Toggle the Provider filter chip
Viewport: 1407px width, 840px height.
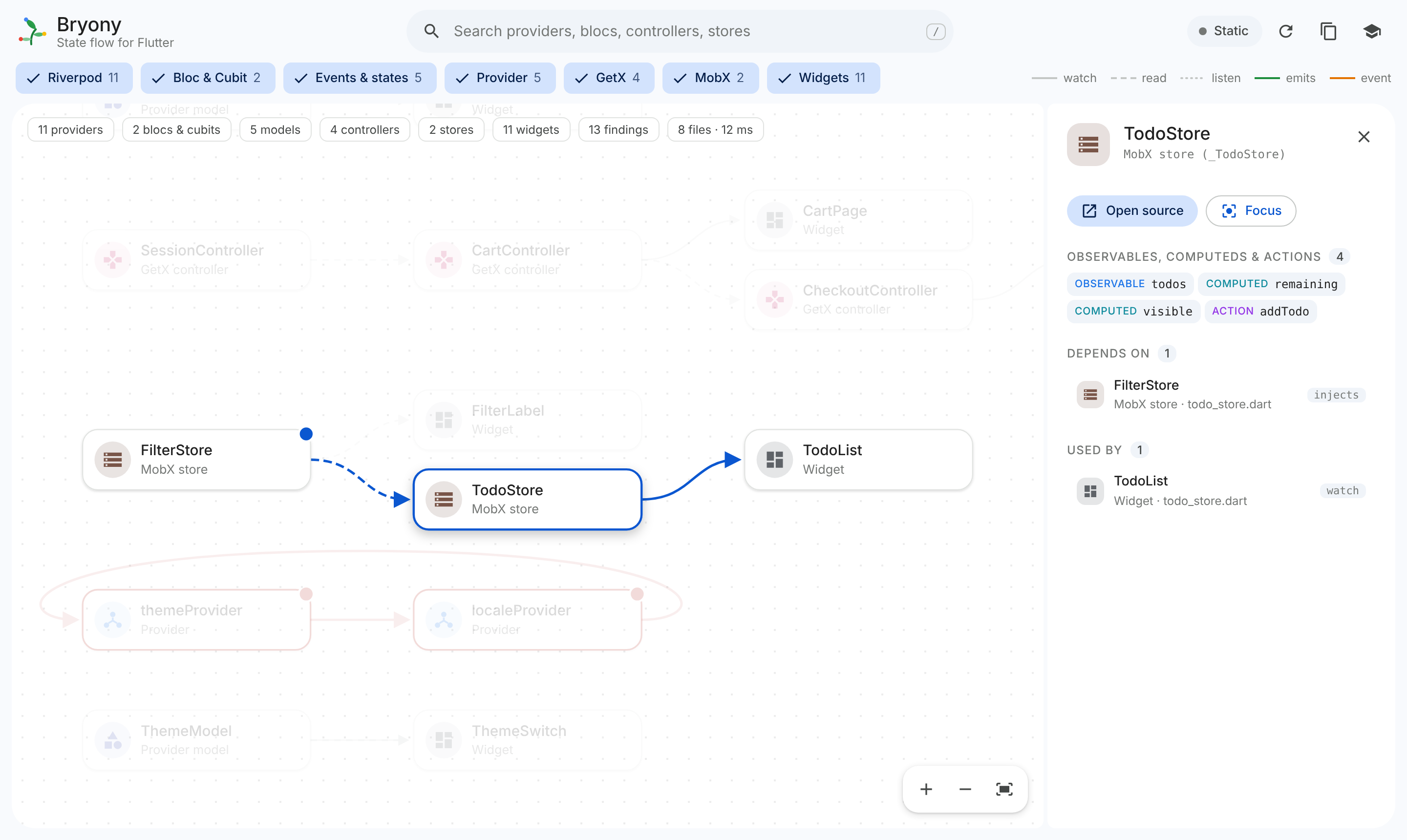pyautogui.click(x=500, y=78)
